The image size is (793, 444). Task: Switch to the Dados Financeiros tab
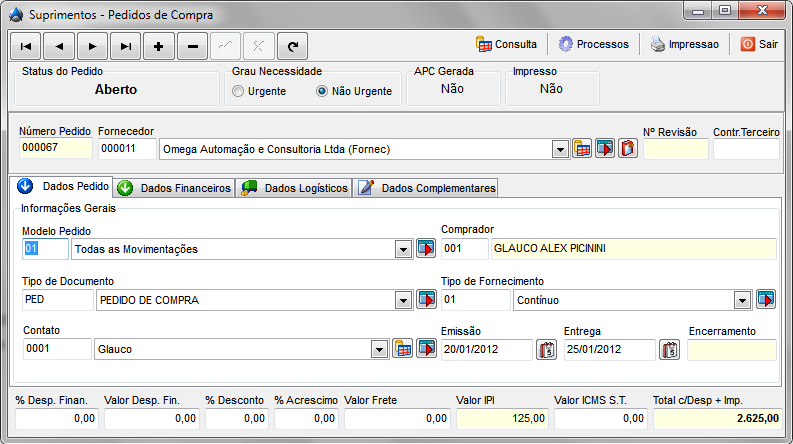coord(175,188)
